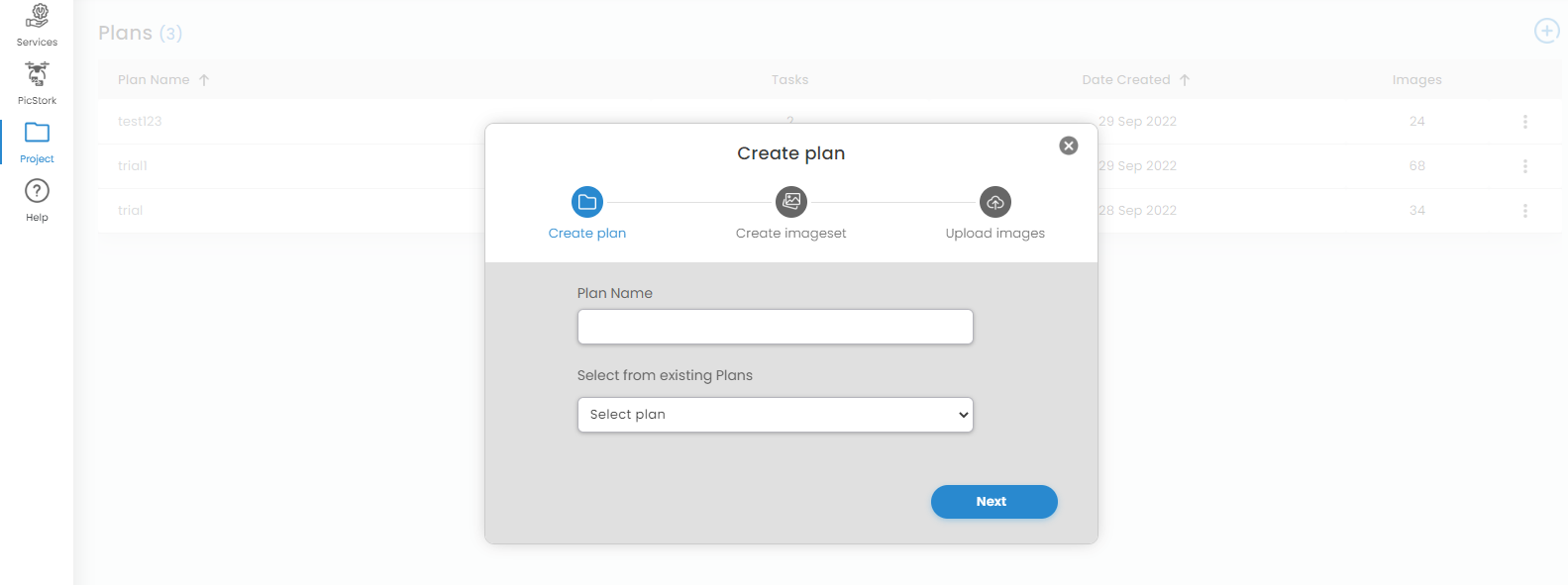Select the Create plan step icon
This screenshot has height=585, width=1568.
click(587, 202)
